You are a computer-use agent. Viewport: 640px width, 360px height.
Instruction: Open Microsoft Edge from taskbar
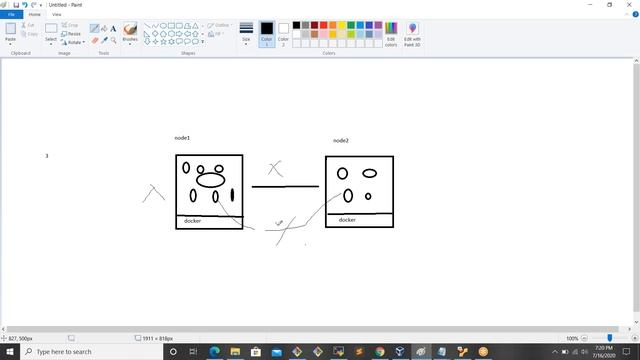click(214, 351)
